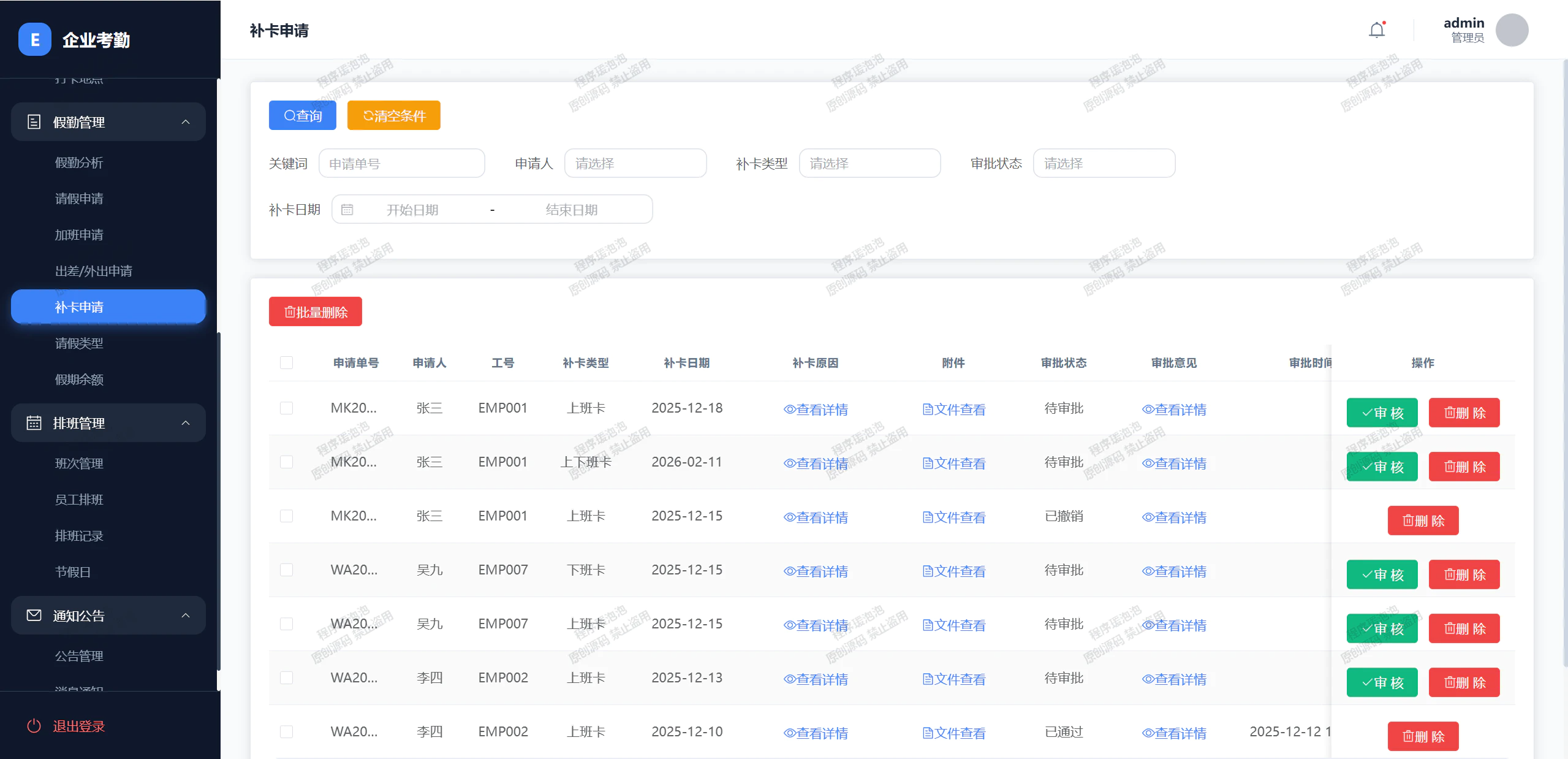View 补卡原因 details for the 已撤销 row
The width and height of the screenshot is (1568, 759).
click(816, 517)
